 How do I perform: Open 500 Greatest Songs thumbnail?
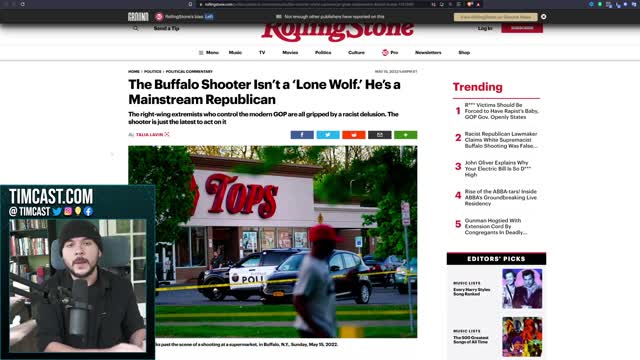(522, 337)
